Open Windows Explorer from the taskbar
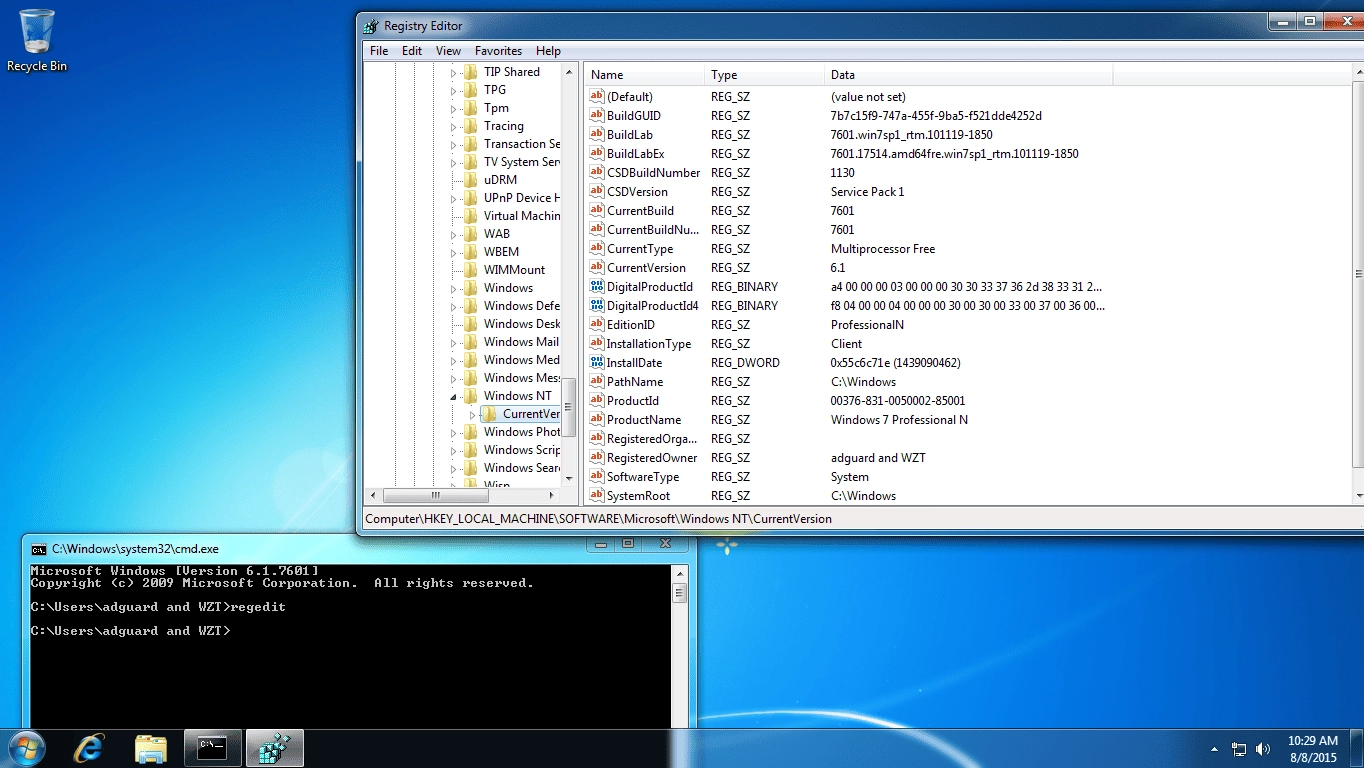 (x=150, y=748)
